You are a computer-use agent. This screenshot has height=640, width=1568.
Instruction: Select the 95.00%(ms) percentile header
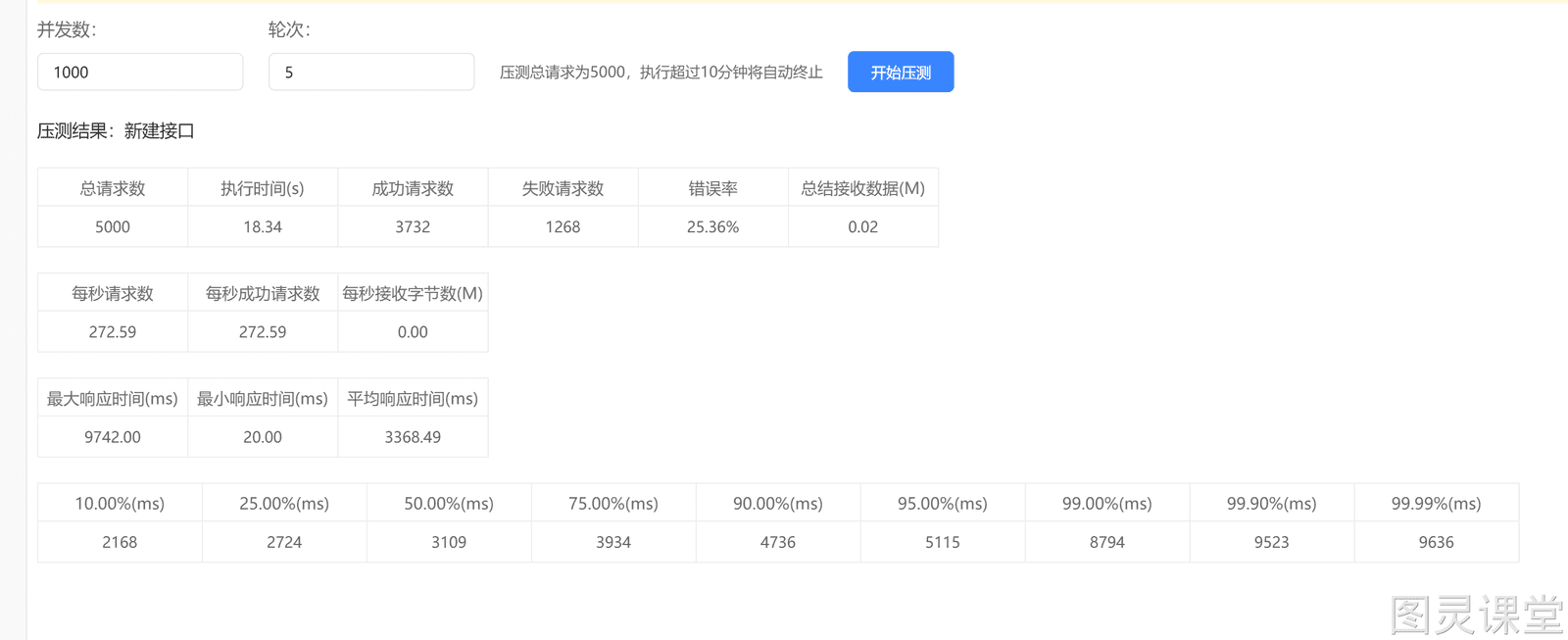point(943,503)
